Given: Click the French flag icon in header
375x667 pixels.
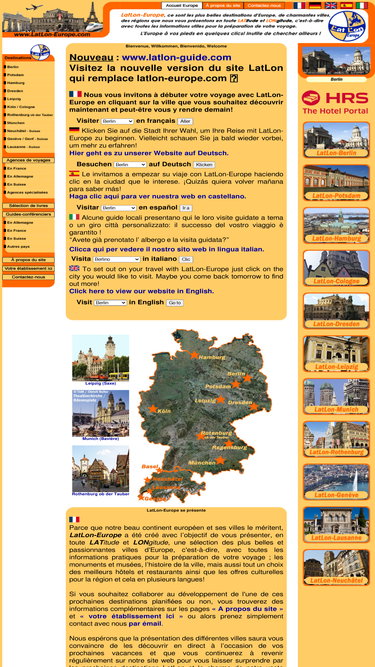Looking at the screenshot, I should click(x=299, y=5).
